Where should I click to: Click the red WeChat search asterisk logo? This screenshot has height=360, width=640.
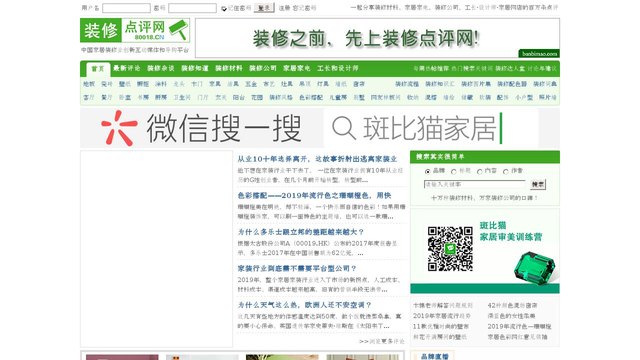(119, 128)
